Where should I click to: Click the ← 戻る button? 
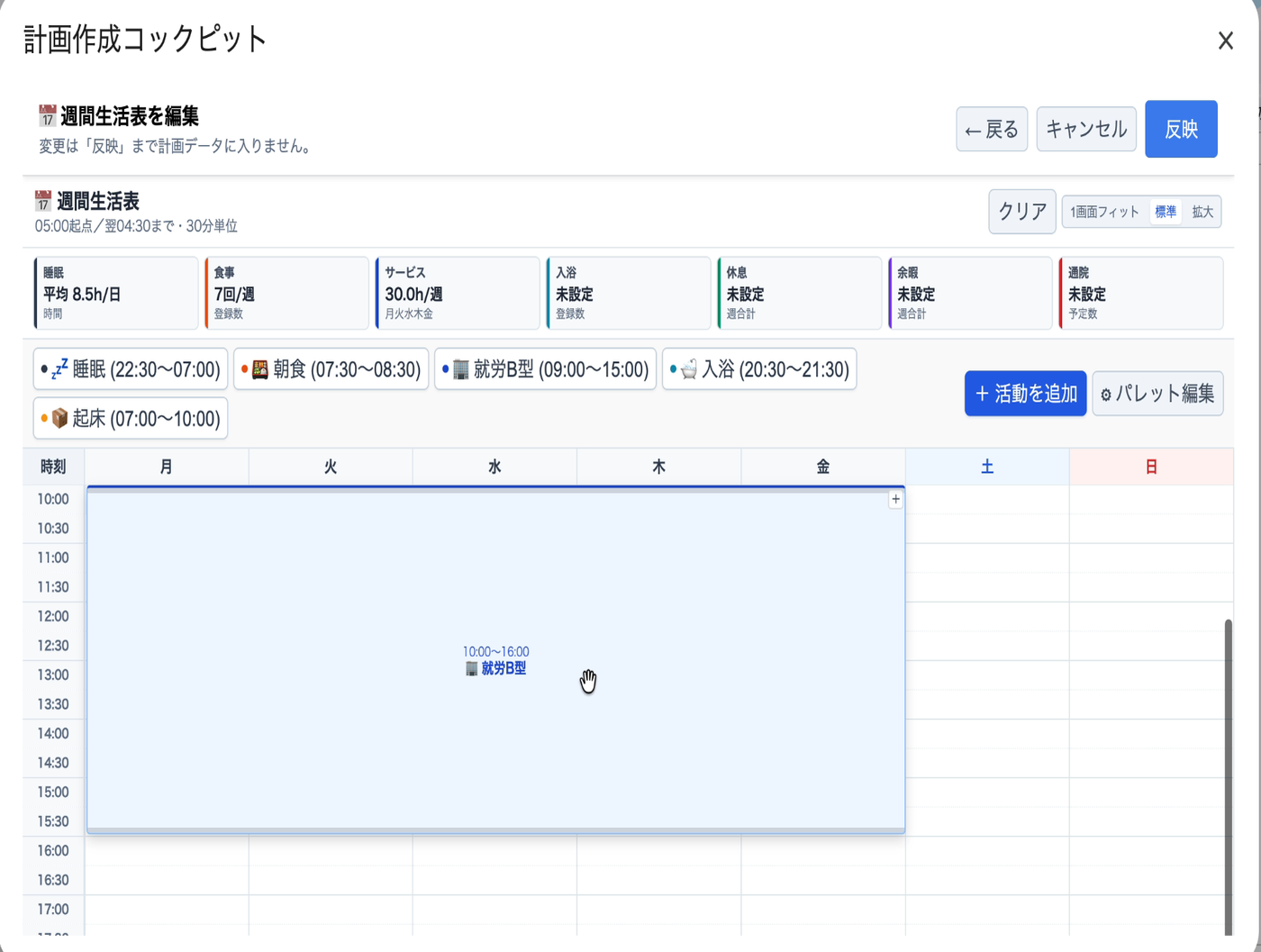(992, 129)
